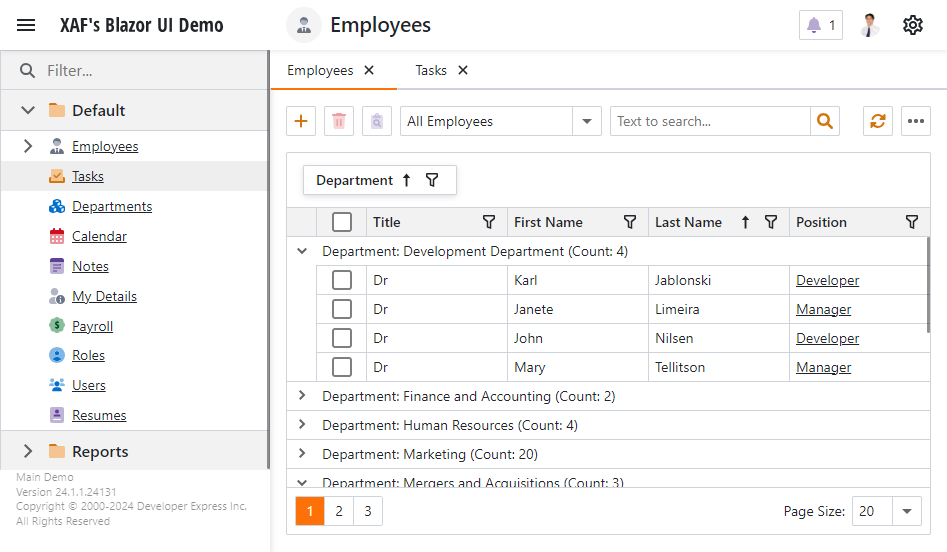Select current page 1 button
The width and height of the screenshot is (947, 552).
click(x=310, y=512)
